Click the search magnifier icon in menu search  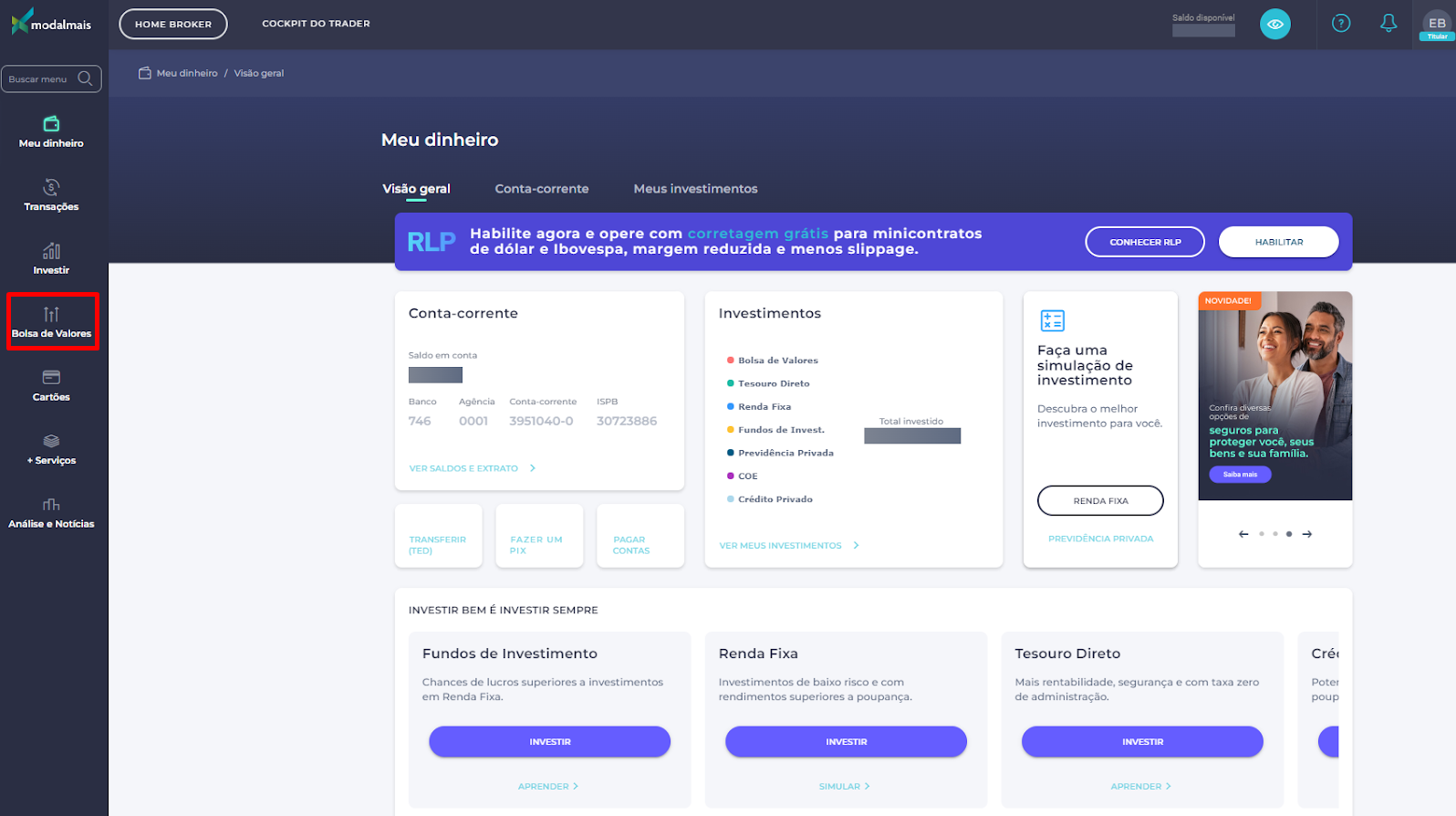85,78
